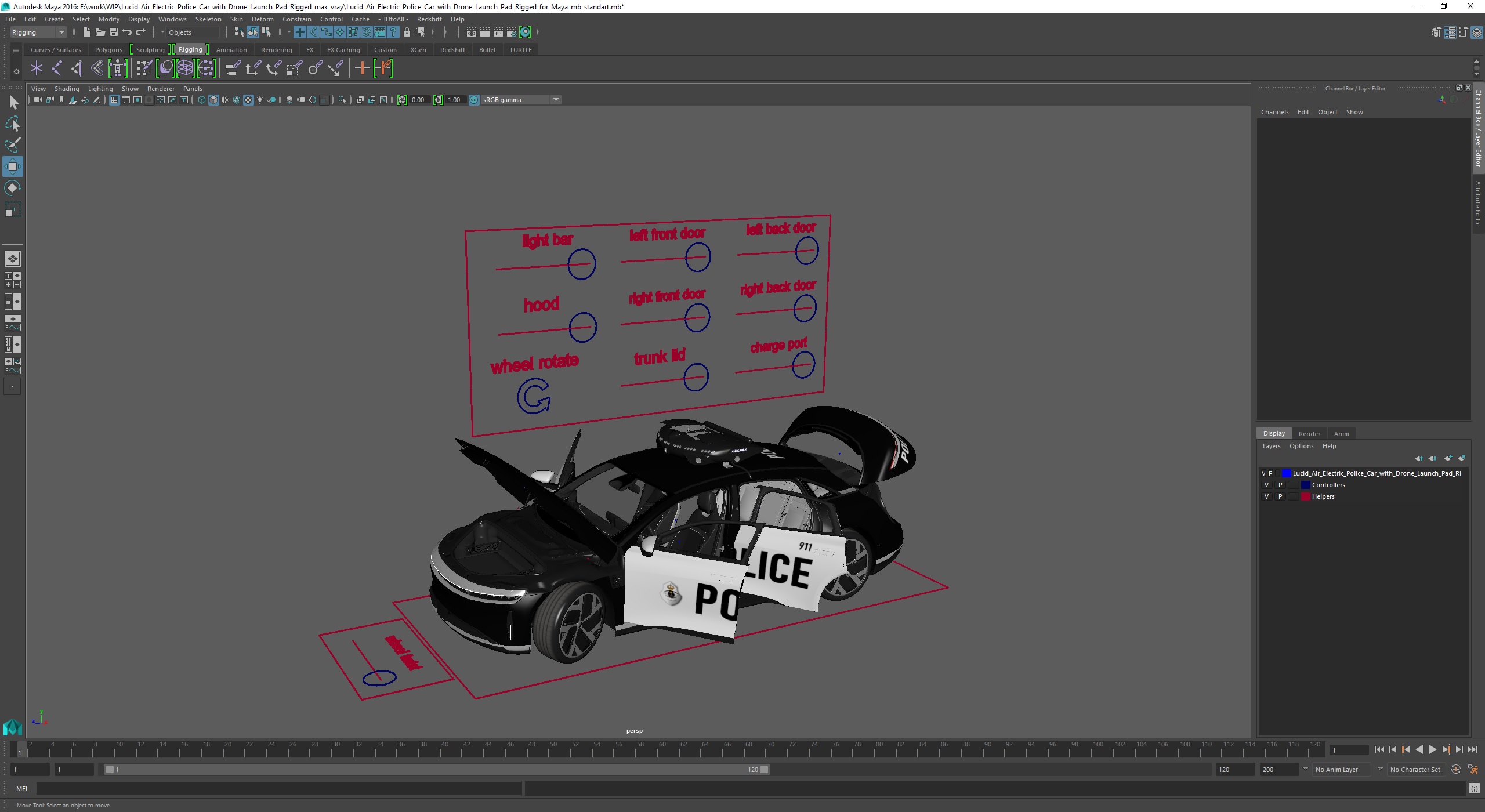Open the Rigging menu set dropdown
This screenshot has width=1485, height=812.
38,32
